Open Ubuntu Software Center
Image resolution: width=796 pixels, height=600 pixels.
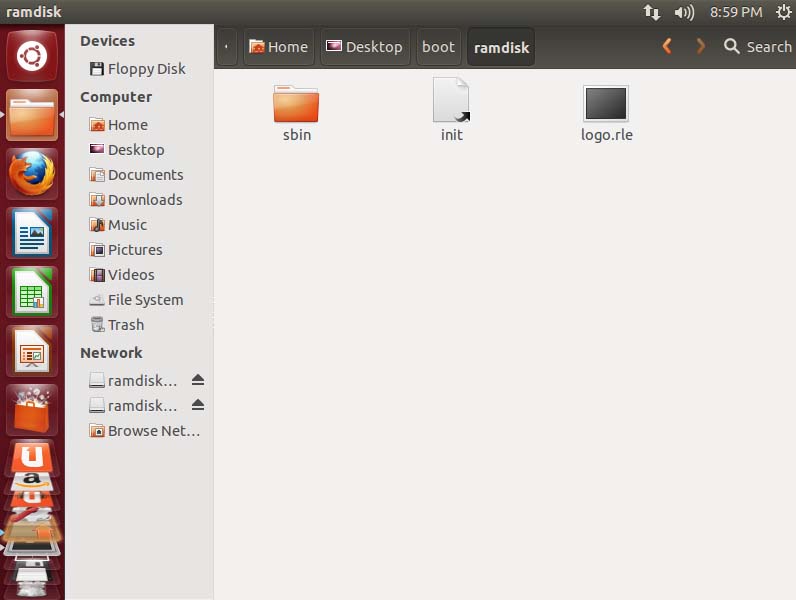pos(31,410)
